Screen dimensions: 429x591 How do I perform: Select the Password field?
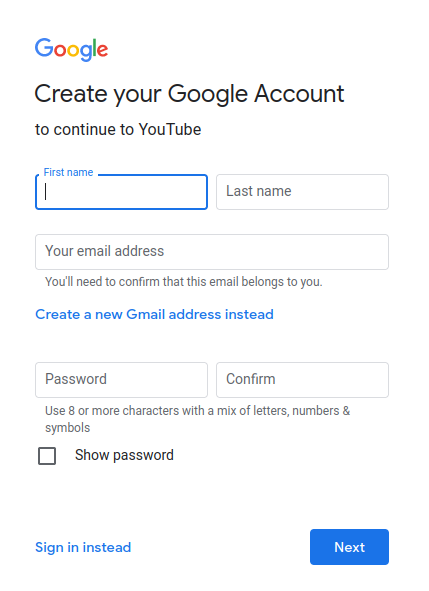tap(121, 380)
